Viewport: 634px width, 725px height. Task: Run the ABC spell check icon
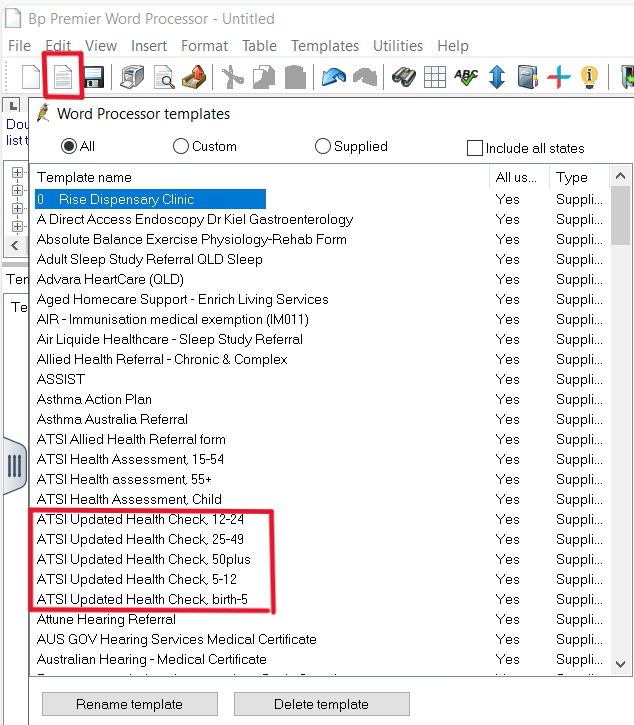pyautogui.click(x=466, y=77)
